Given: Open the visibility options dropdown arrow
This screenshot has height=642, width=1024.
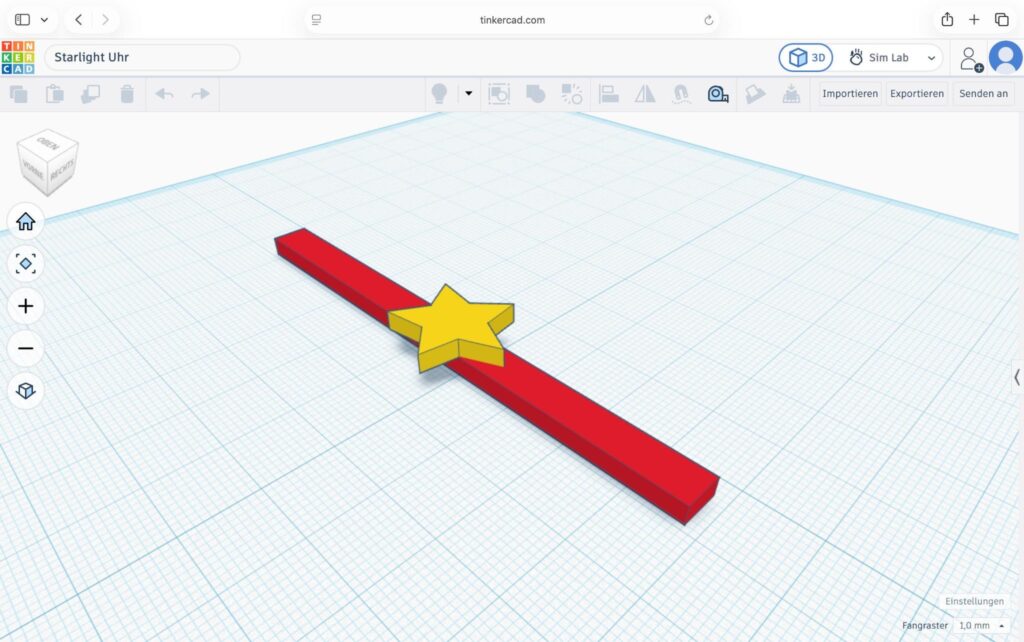Looking at the screenshot, I should click(468, 93).
